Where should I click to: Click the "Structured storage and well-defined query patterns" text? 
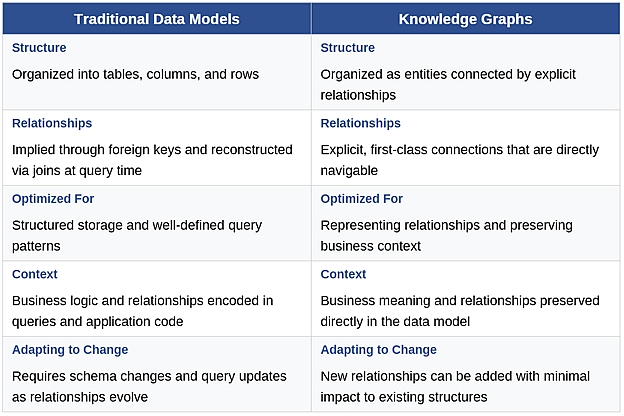(137, 236)
